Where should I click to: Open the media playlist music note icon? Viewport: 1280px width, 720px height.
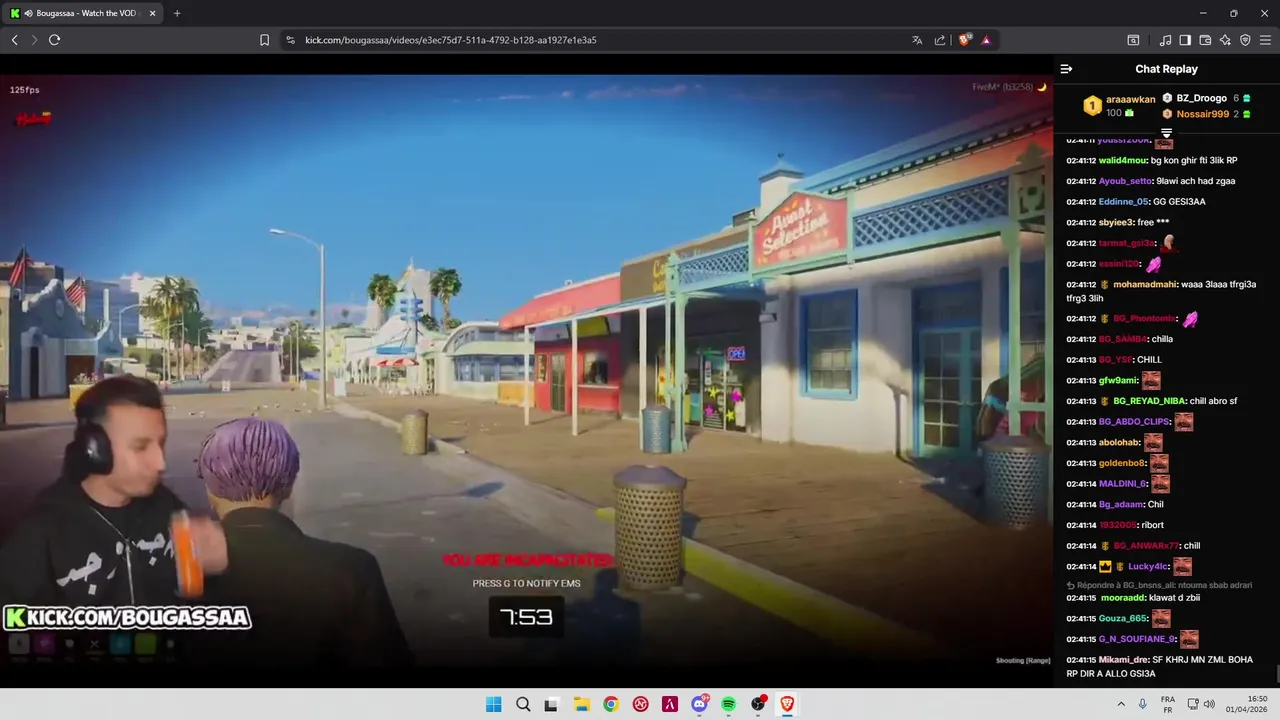click(x=1165, y=40)
